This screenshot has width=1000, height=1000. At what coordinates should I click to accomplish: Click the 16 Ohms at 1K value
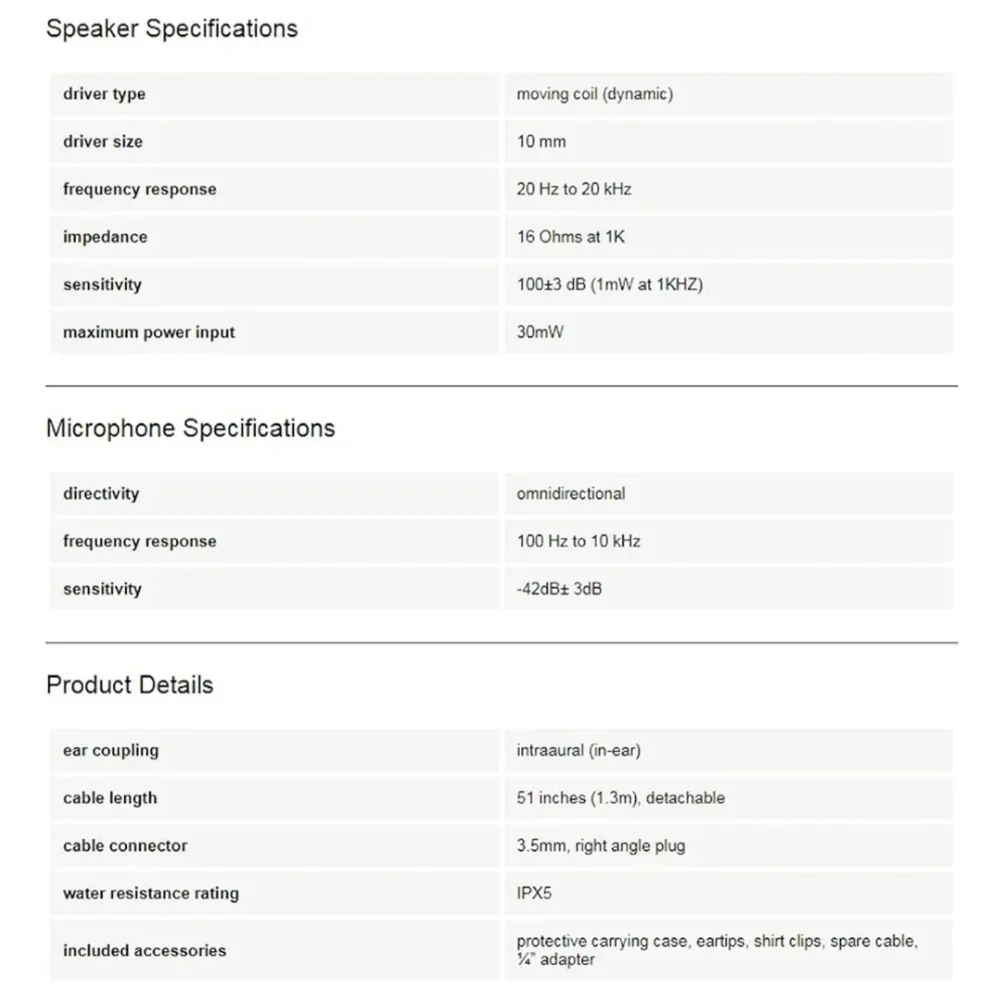(570, 237)
